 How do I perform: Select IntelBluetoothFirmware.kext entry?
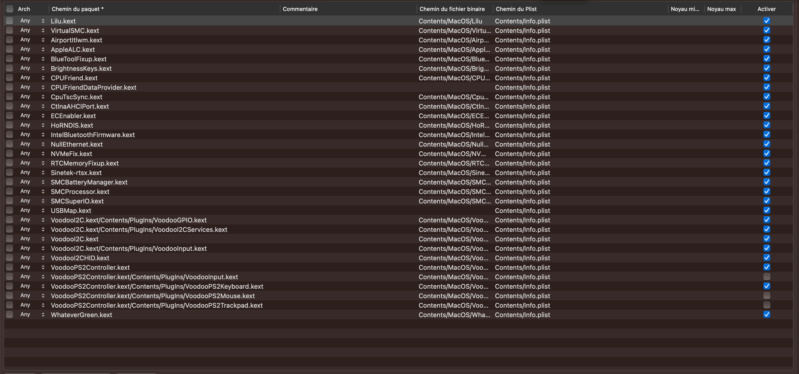click(x=92, y=135)
